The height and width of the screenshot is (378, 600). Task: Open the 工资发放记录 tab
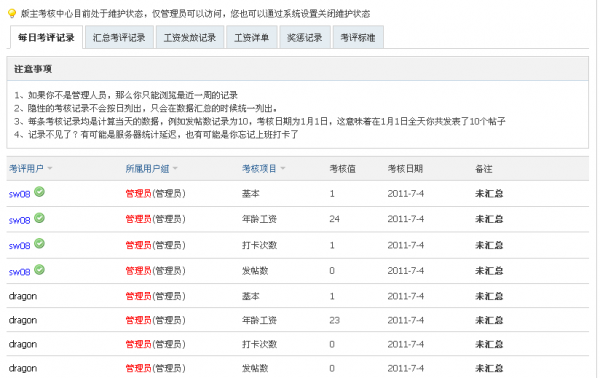point(190,37)
